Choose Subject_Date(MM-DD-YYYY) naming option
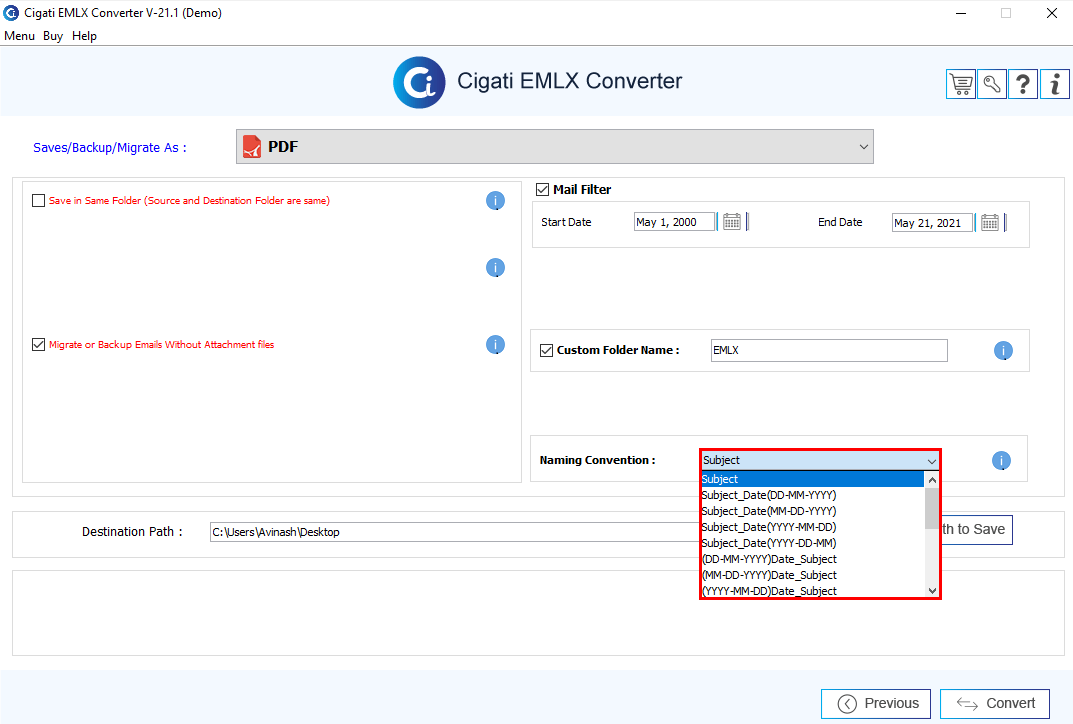The height and width of the screenshot is (724, 1073). point(812,511)
